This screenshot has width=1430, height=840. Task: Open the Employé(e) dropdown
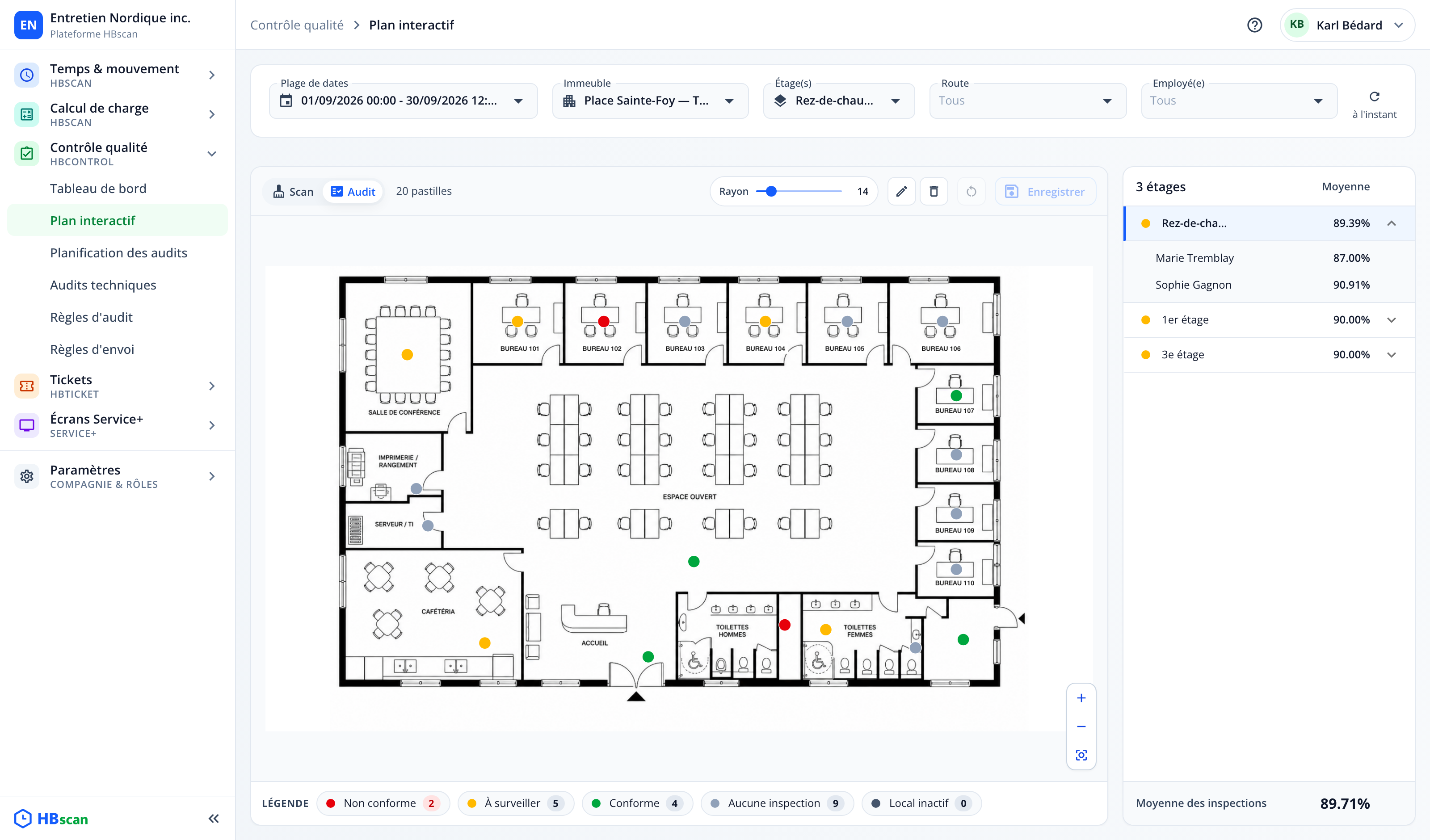tap(1239, 101)
